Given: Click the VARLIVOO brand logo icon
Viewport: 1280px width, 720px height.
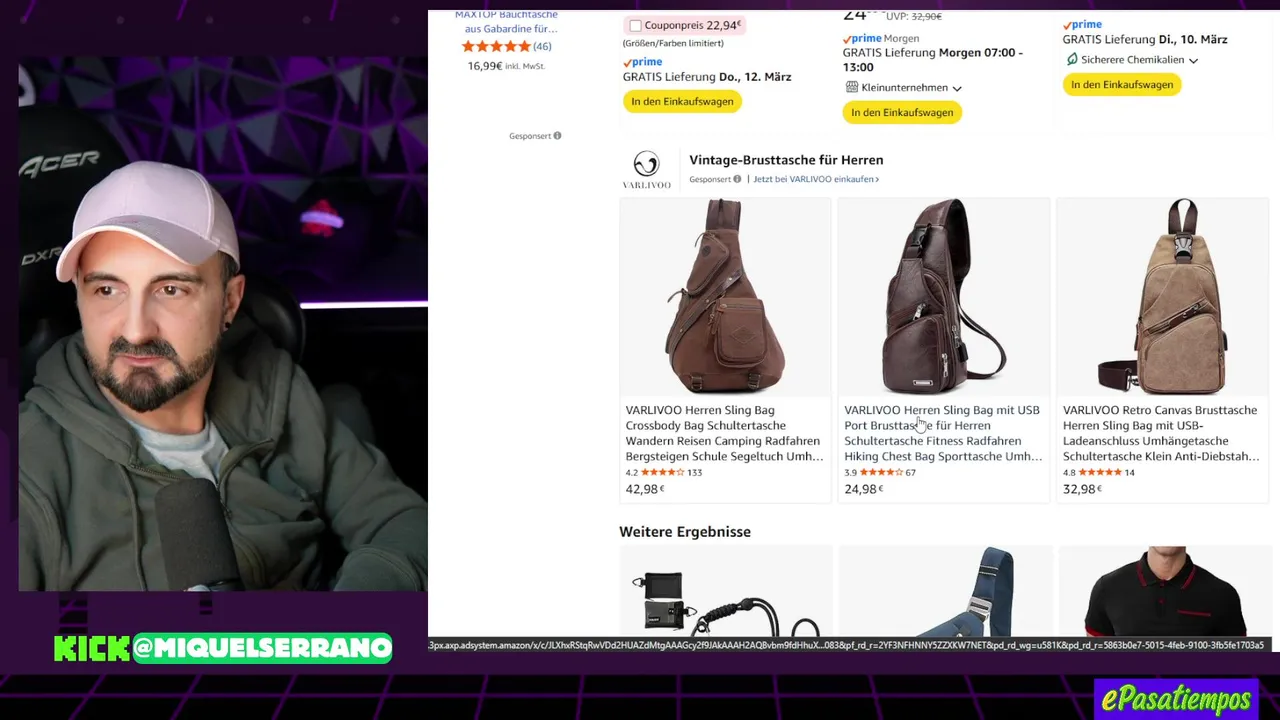Looking at the screenshot, I should [x=646, y=169].
